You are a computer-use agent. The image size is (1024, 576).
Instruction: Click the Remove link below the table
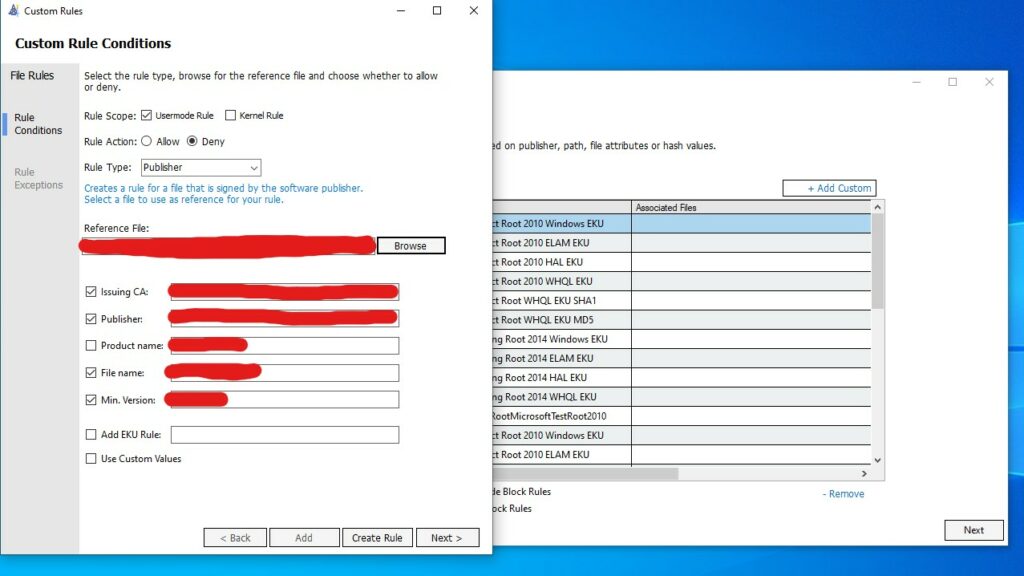pyautogui.click(x=844, y=494)
